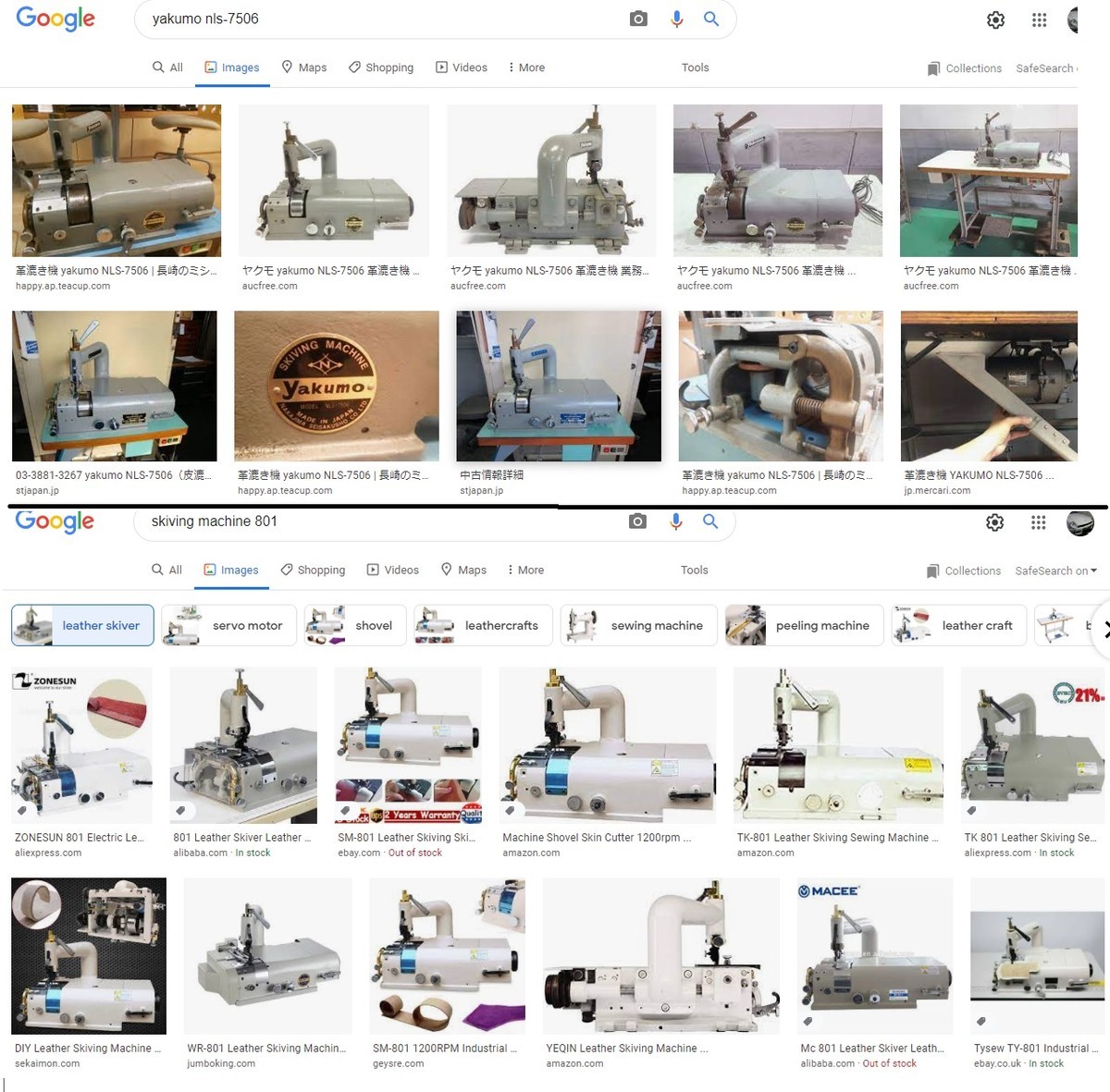
Task: Expand More menu in yakumo nls-7506 search
Action: coord(526,67)
